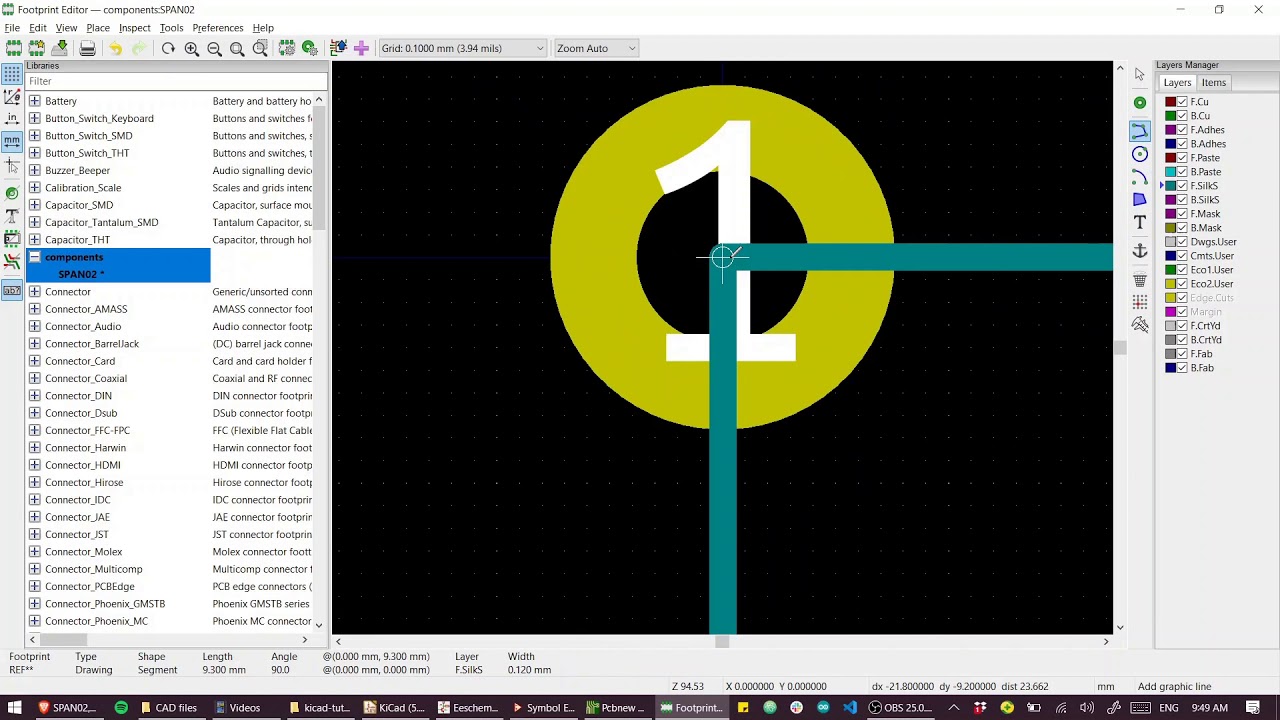Click the Zoom Out magnifier icon

(x=214, y=48)
